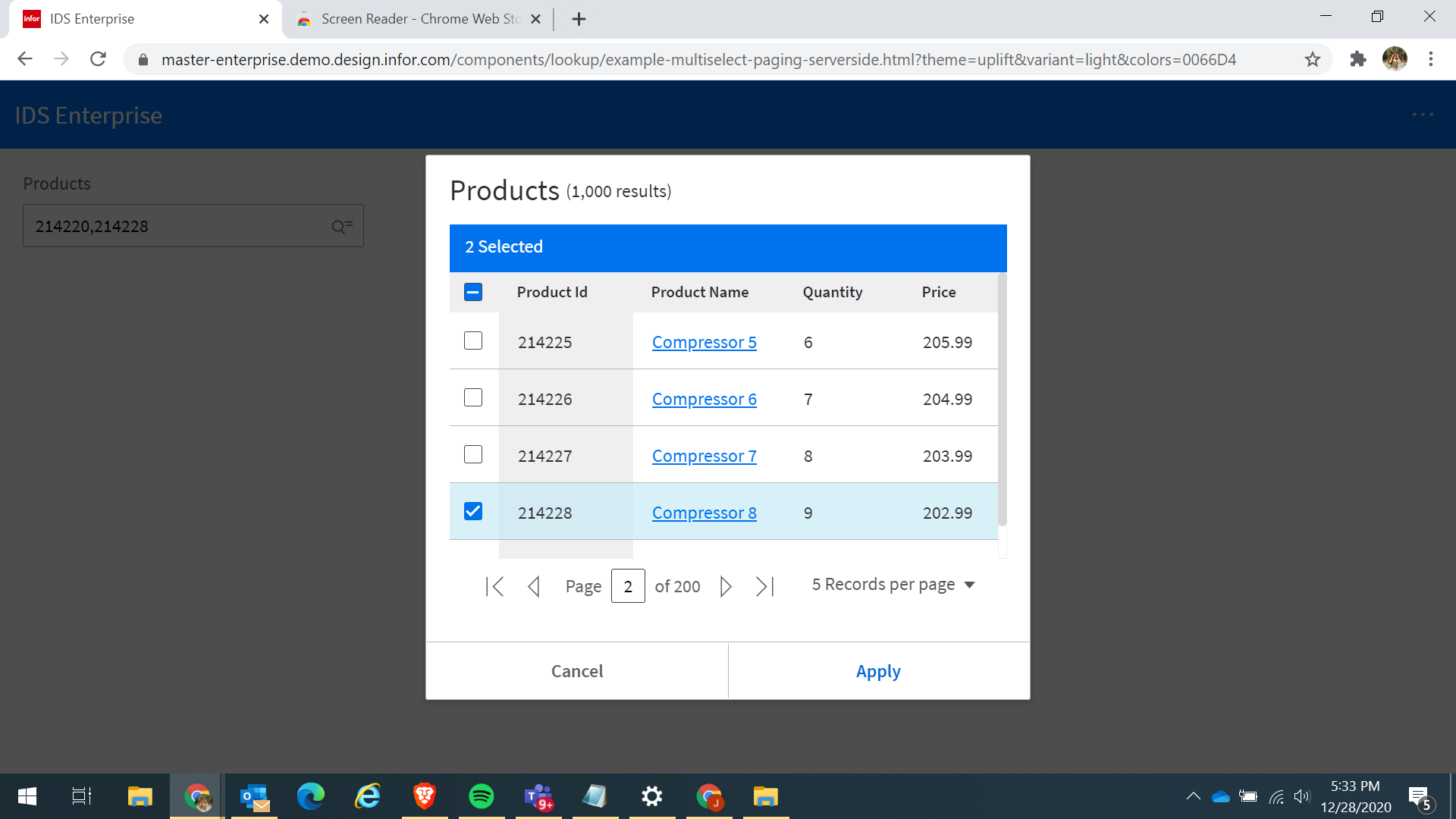Open Windows Settings gear on taskbar
This screenshot has height=819, width=1456.
(x=652, y=796)
